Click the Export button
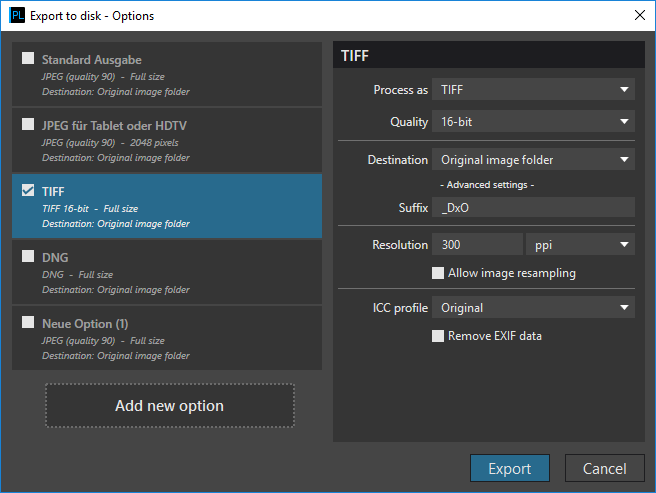 (x=510, y=468)
